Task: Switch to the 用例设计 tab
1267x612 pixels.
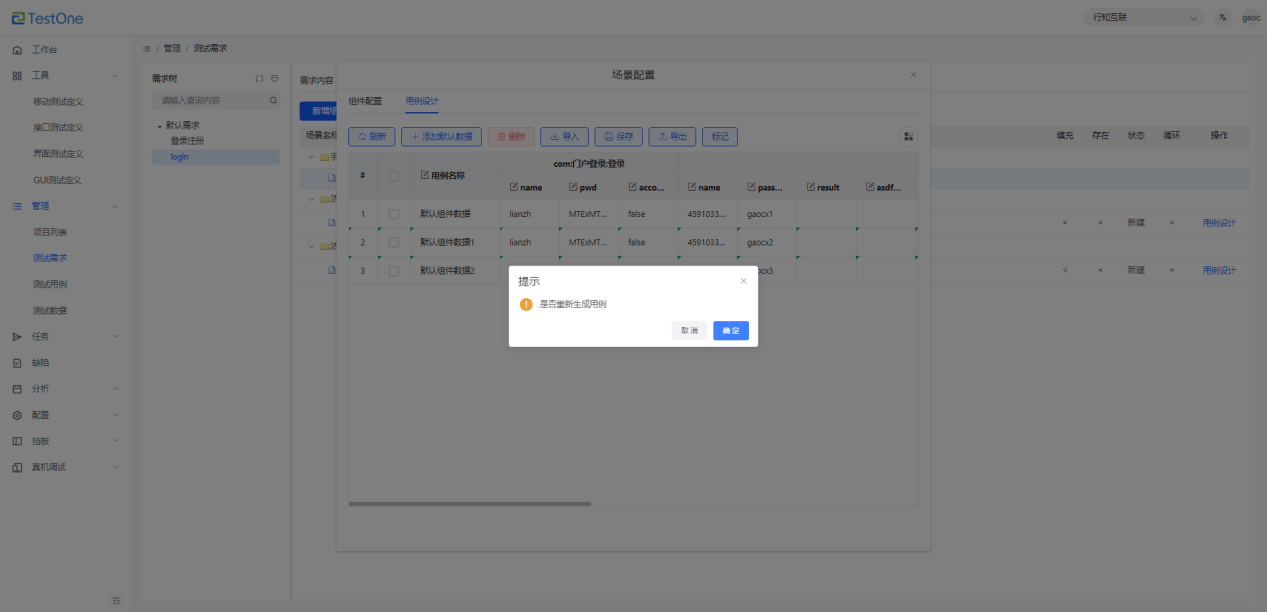Action: [x=421, y=101]
